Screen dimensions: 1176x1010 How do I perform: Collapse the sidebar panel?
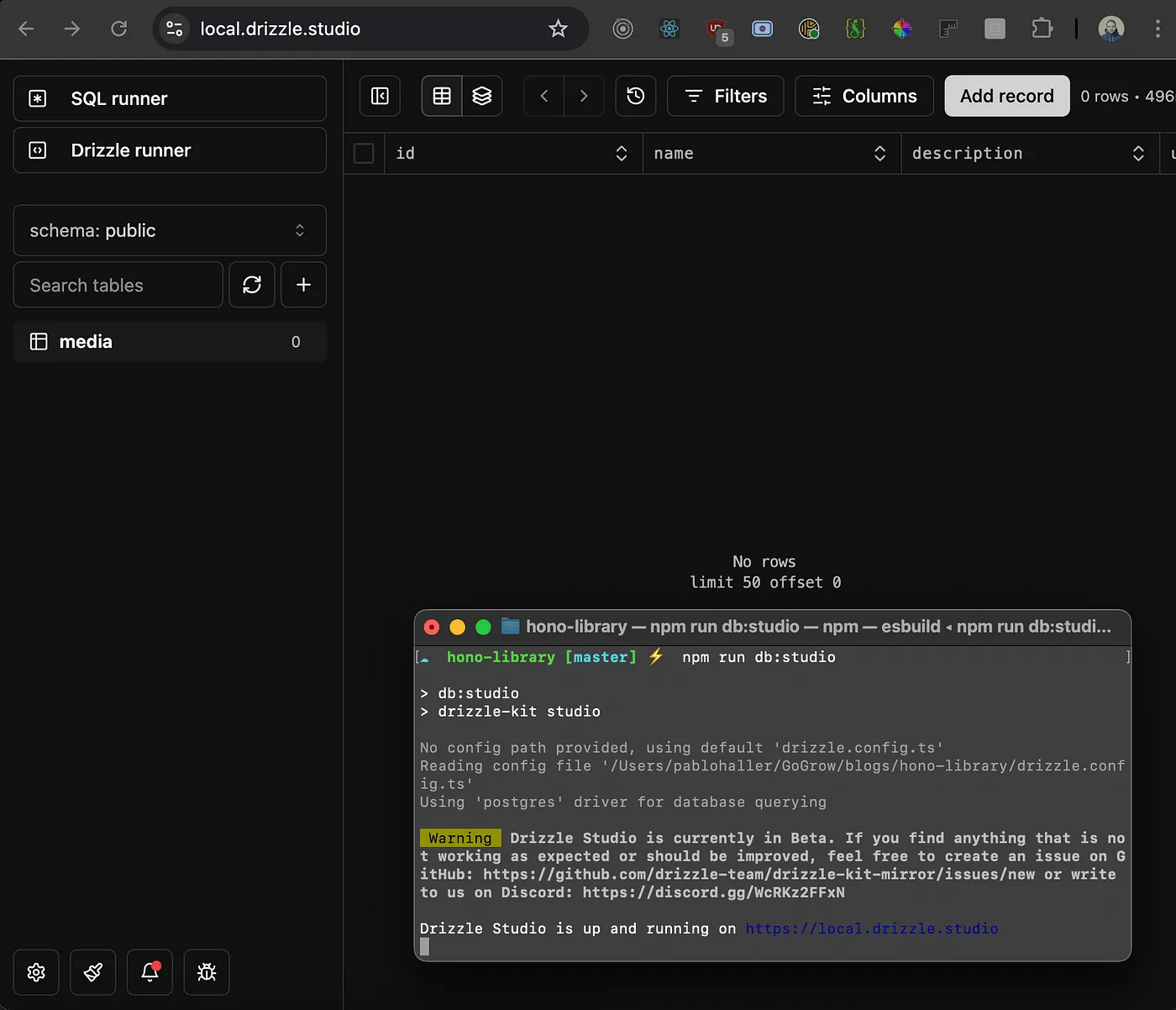click(x=380, y=96)
